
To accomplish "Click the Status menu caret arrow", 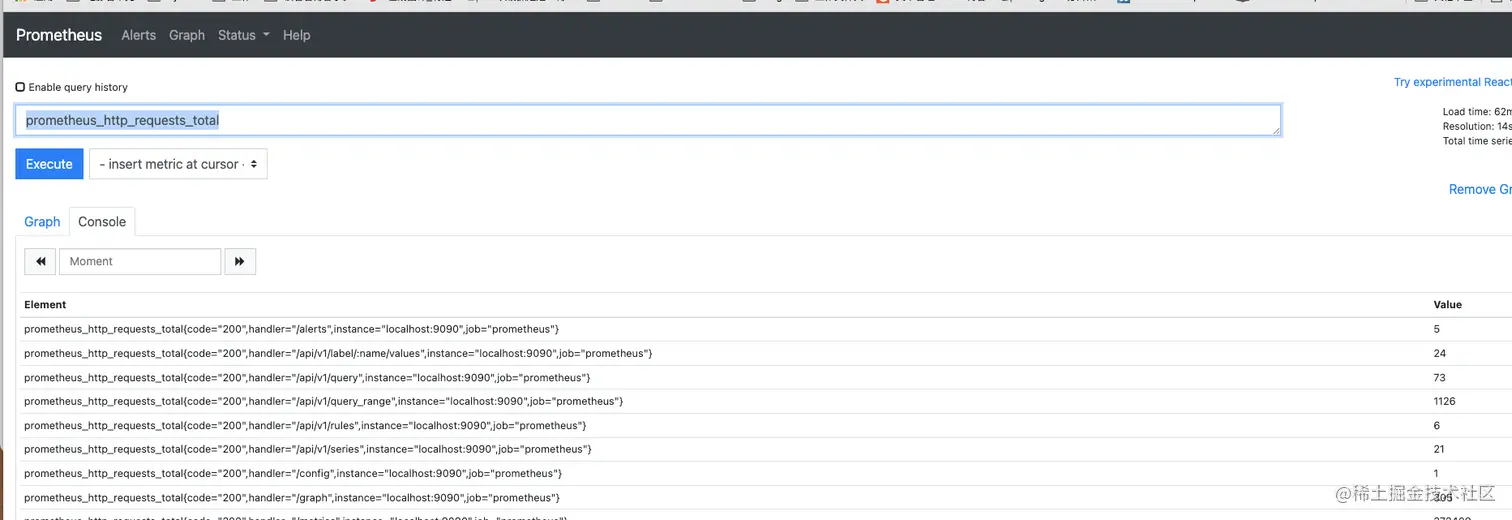I will [x=267, y=35].
